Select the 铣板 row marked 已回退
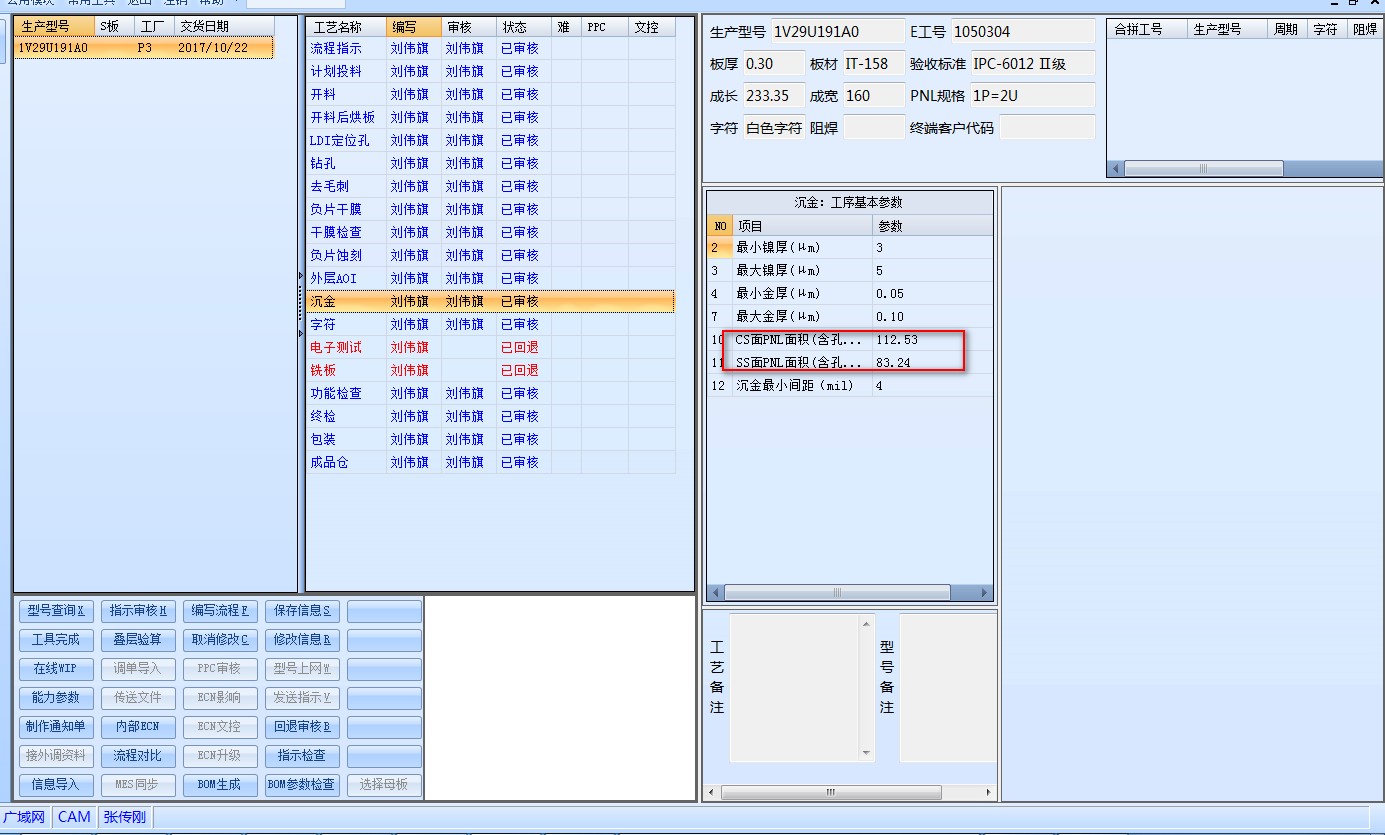This screenshot has width=1385, height=835. click(490, 371)
